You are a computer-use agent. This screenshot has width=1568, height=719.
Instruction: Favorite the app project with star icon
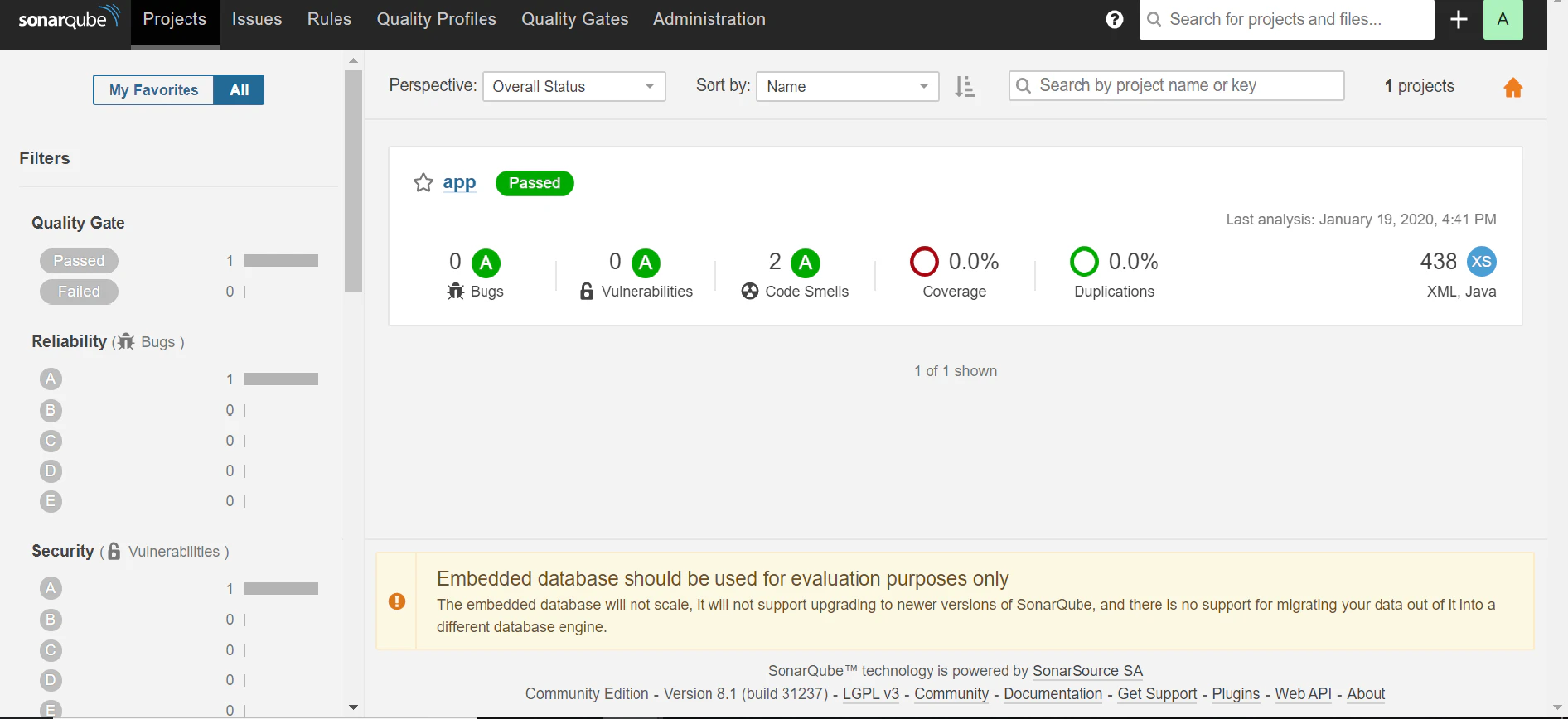coord(423,183)
